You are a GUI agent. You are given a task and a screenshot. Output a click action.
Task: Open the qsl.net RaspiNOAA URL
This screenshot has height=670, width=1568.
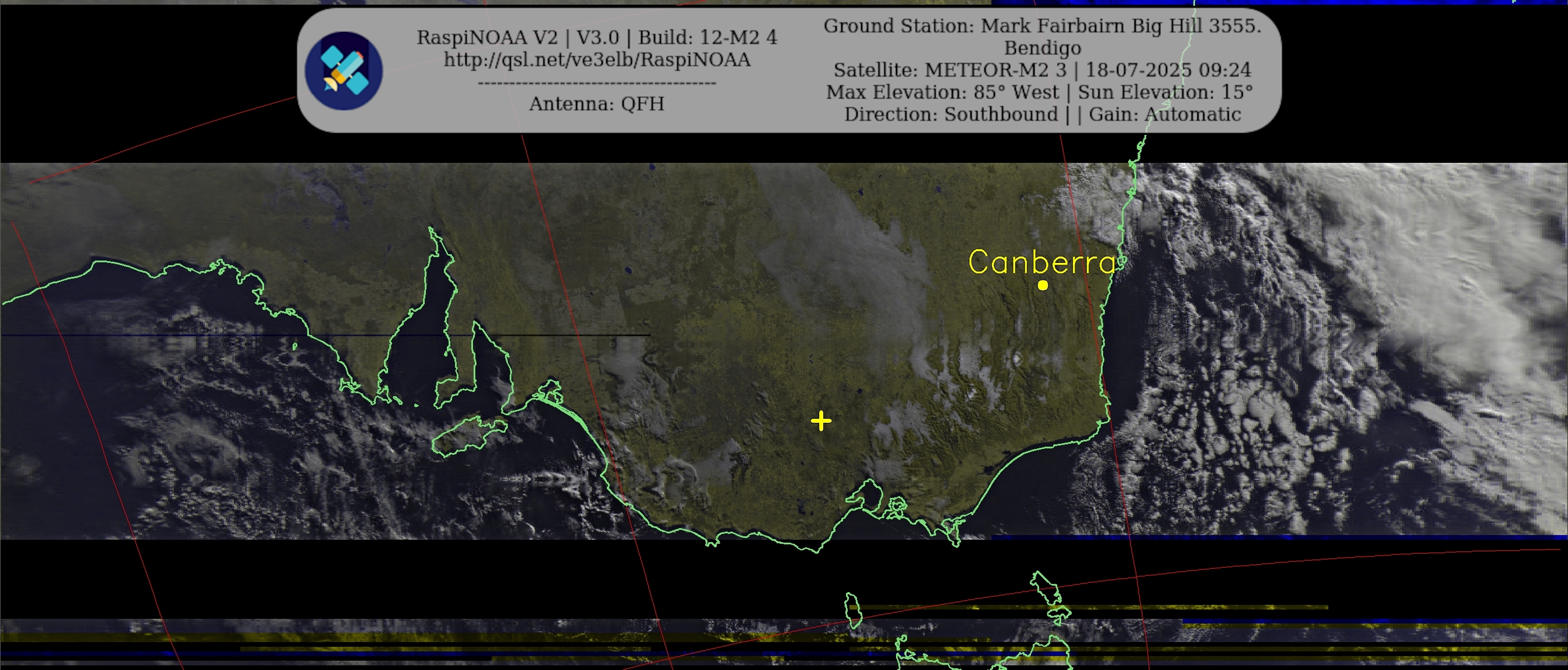coord(596,60)
